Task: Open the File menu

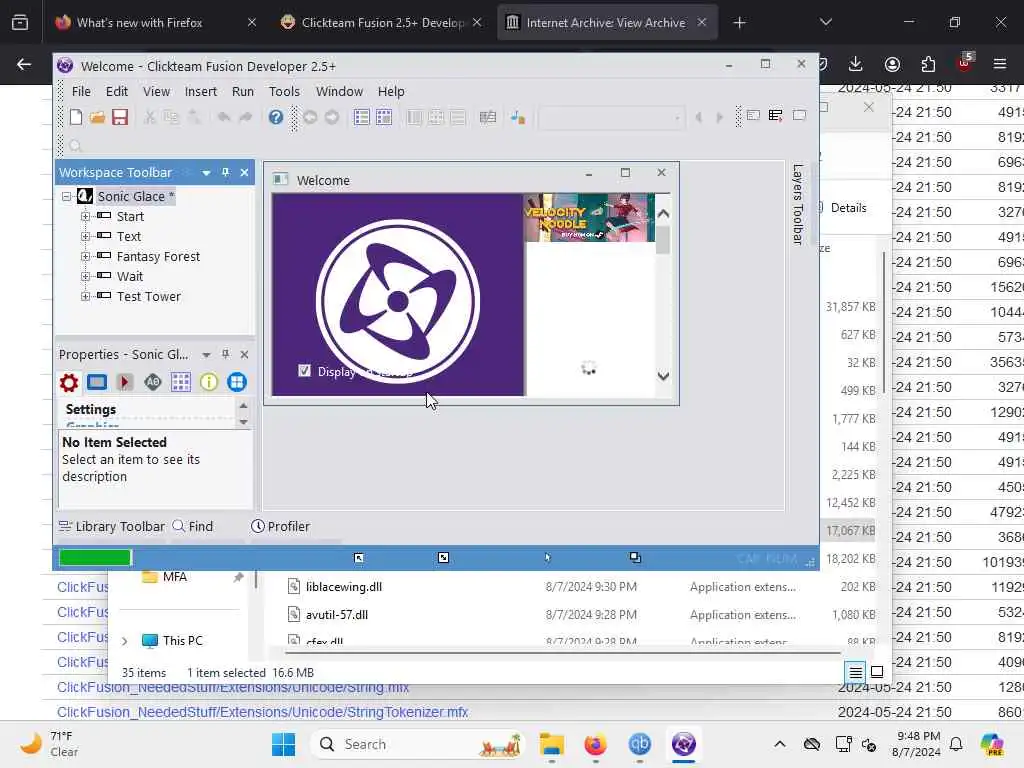Action: 81,91
